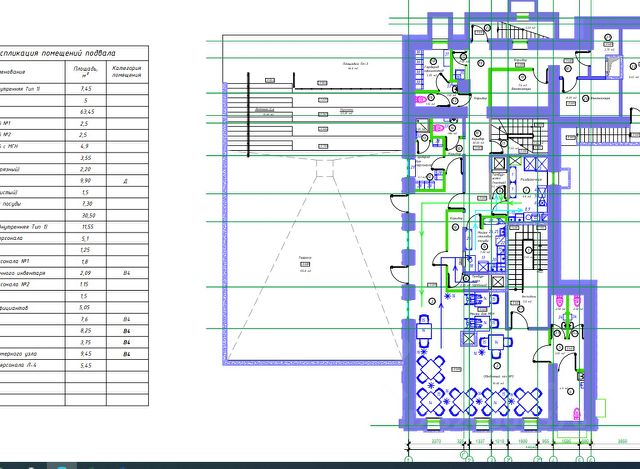Click the area value '63,45'
This screenshot has width=640, height=469.
(x=87, y=111)
